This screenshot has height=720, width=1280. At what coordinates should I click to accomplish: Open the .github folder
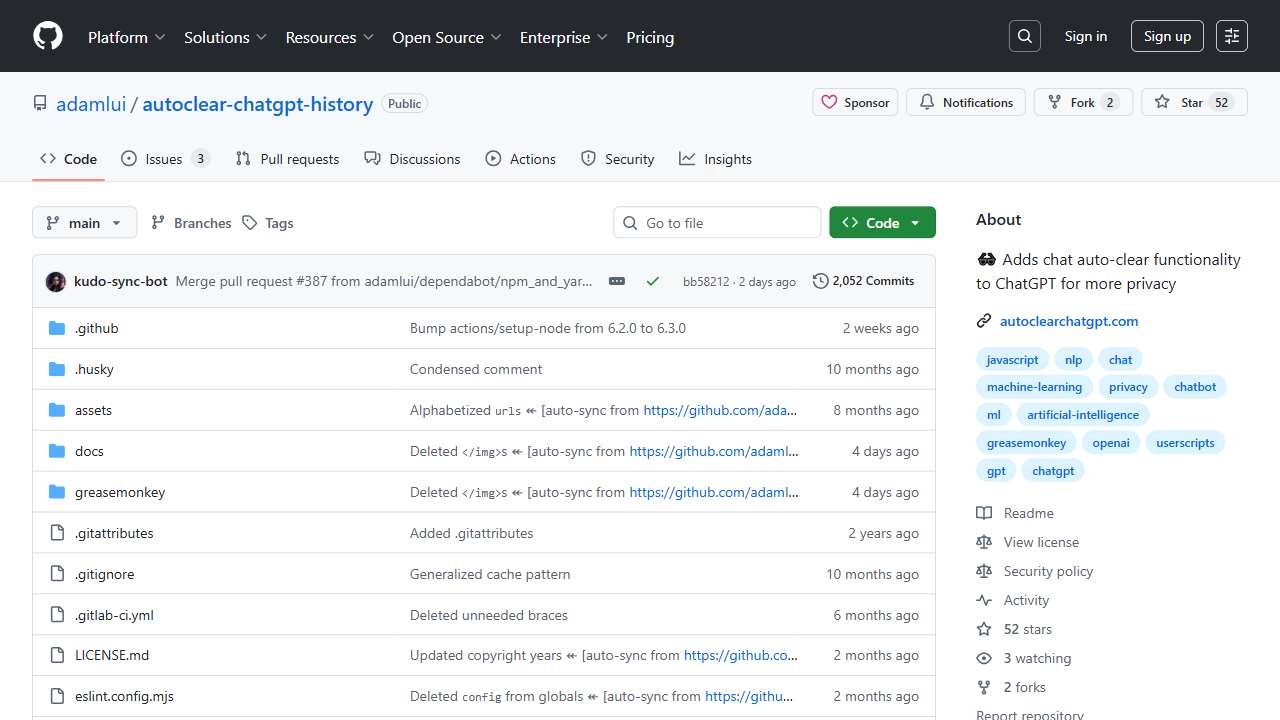coord(96,328)
